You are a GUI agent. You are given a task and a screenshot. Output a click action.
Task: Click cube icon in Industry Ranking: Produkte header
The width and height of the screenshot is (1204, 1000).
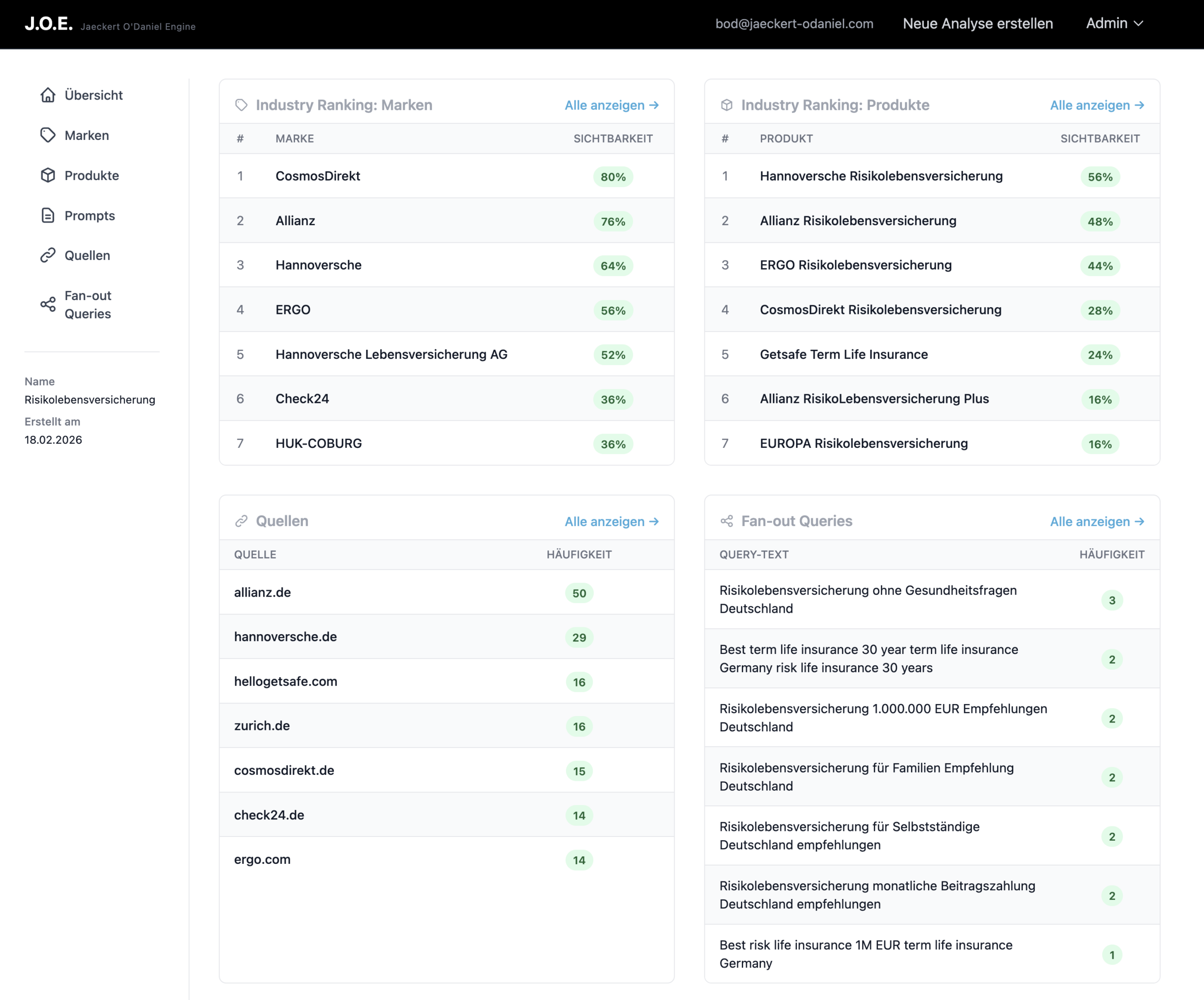click(x=727, y=105)
